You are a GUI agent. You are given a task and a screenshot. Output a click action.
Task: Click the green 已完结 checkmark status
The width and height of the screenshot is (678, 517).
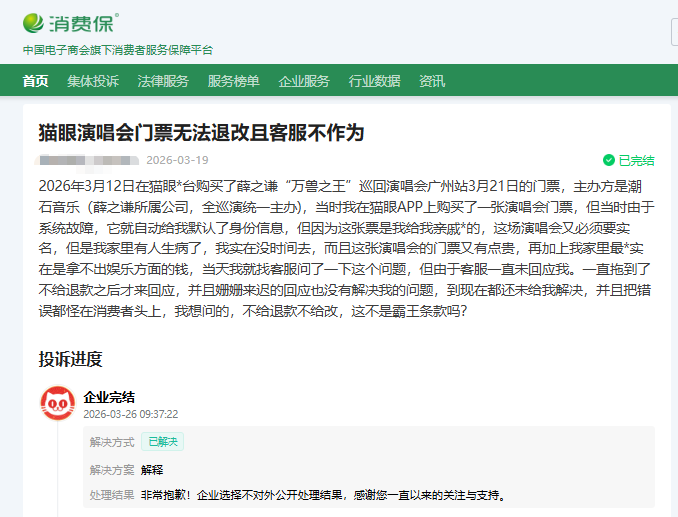[629, 160]
